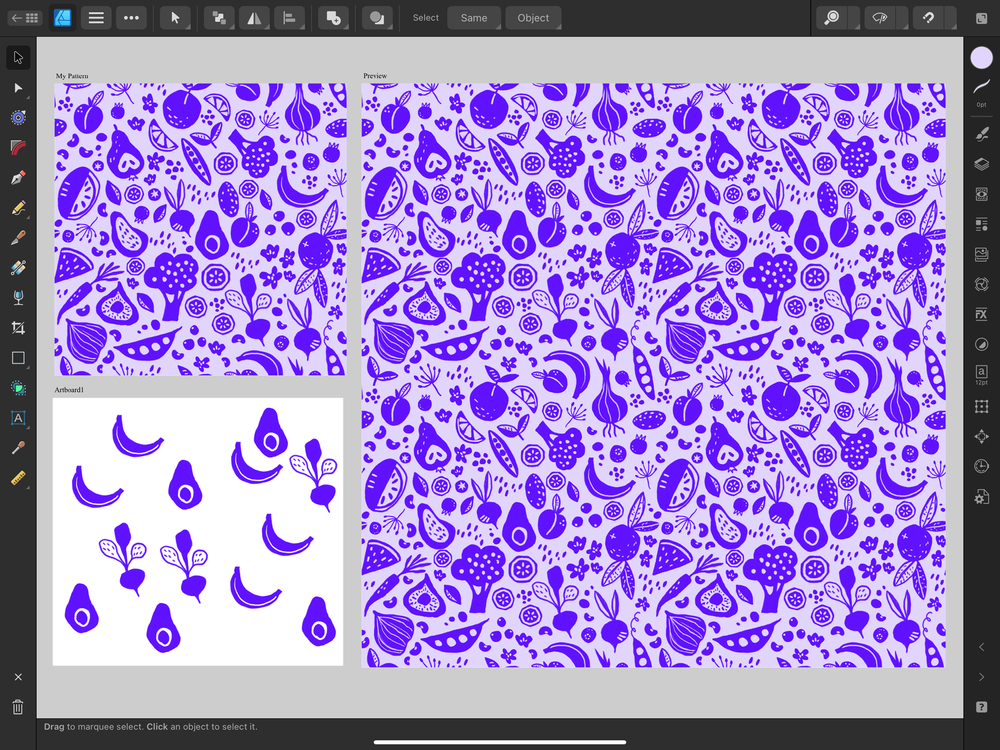Toggle the zoom magnifier control
Viewport: 1000px width, 750px height.
pyautogui.click(x=830, y=17)
